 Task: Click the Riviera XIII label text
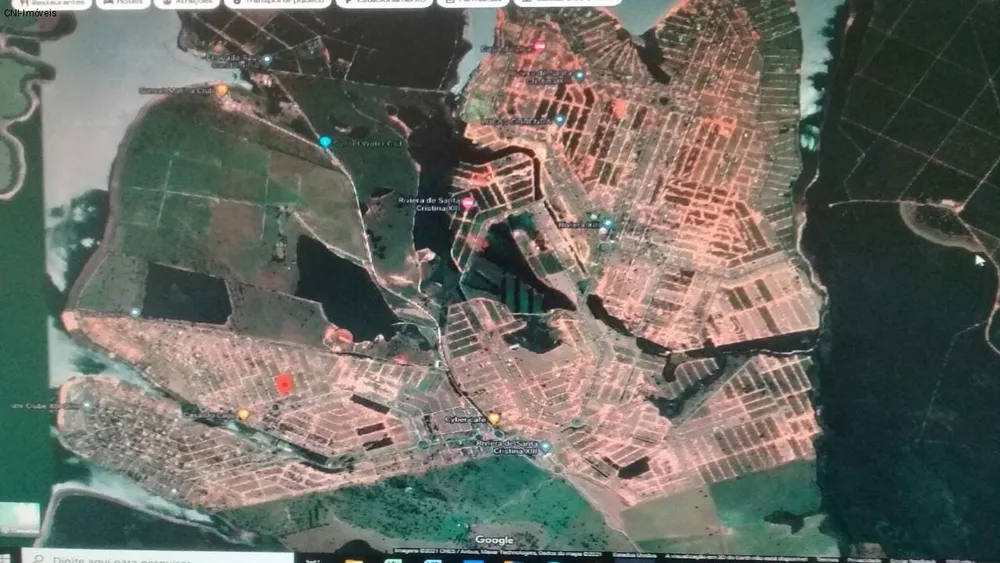[x=578, y=224]
